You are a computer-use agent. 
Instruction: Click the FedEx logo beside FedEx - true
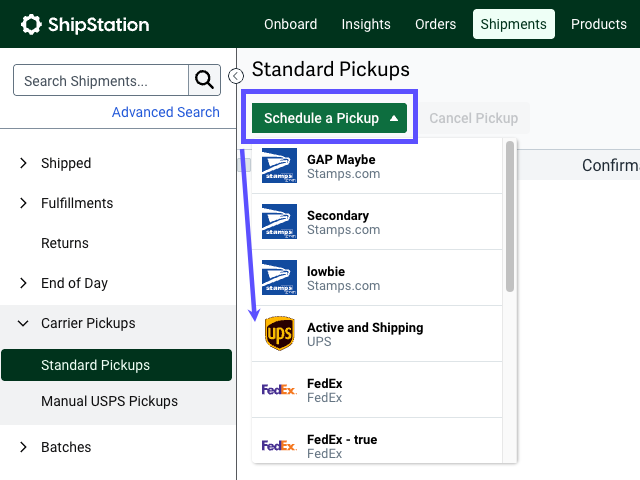tap(279, 446)
